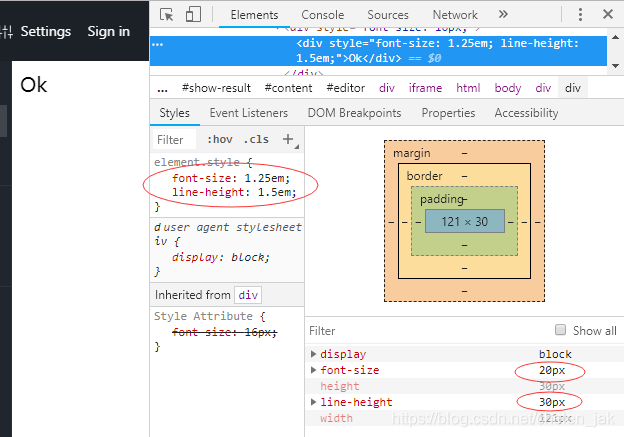Click the New Style Rule plus icon

288,139
